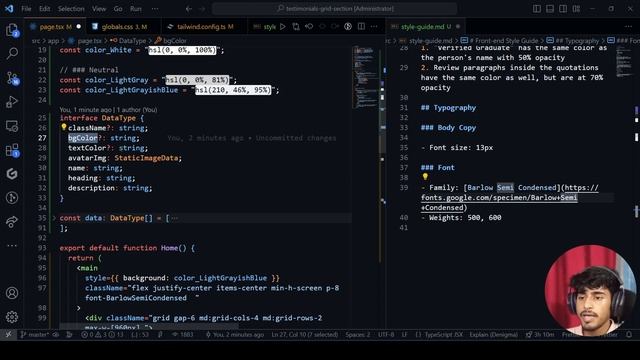The height and width of the screenshot is (360, 640).
Task: Click the Explain (Denigma) status item
Action: (493, 334)
